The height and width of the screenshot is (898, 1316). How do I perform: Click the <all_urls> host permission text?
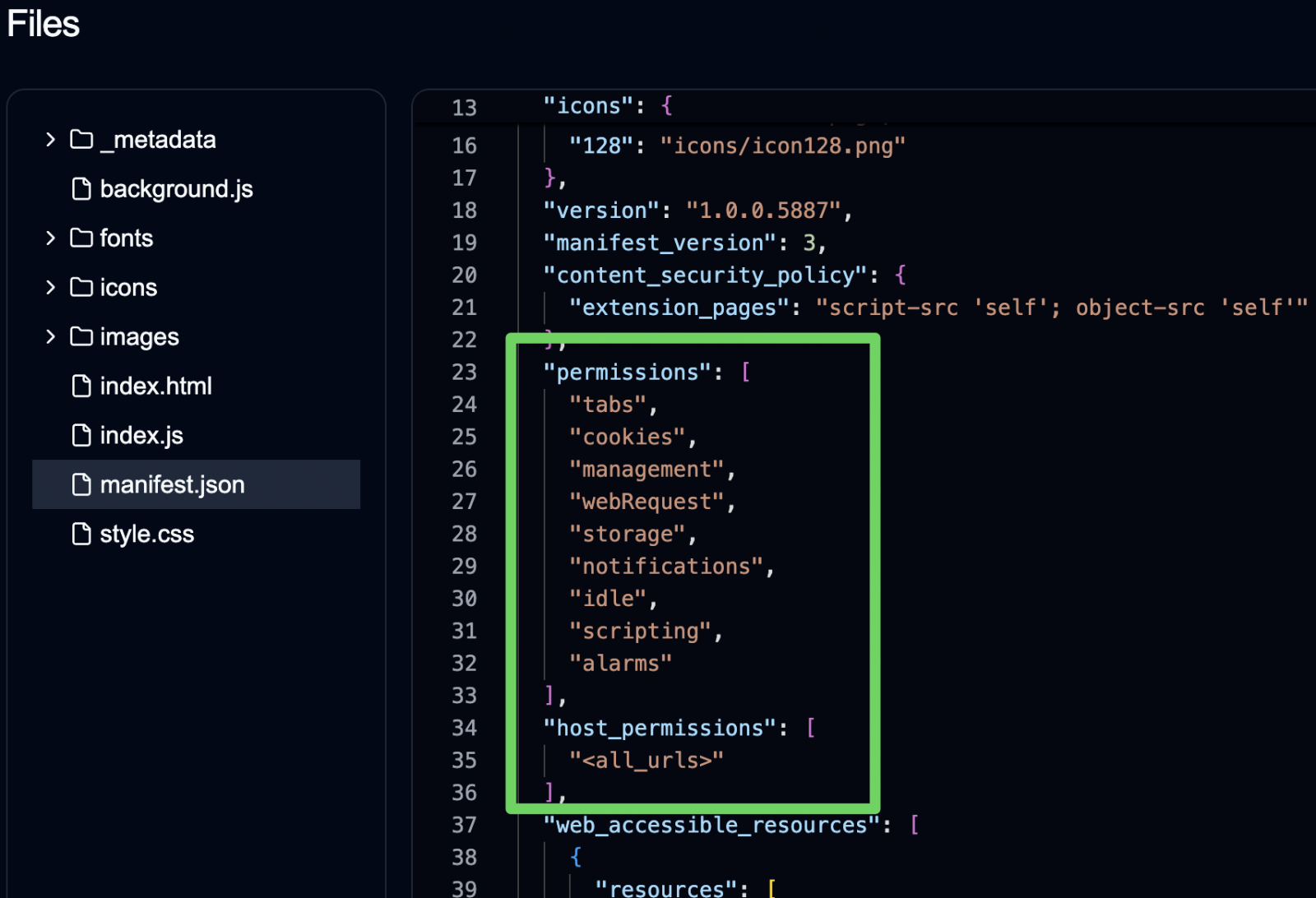pos(646,760)
